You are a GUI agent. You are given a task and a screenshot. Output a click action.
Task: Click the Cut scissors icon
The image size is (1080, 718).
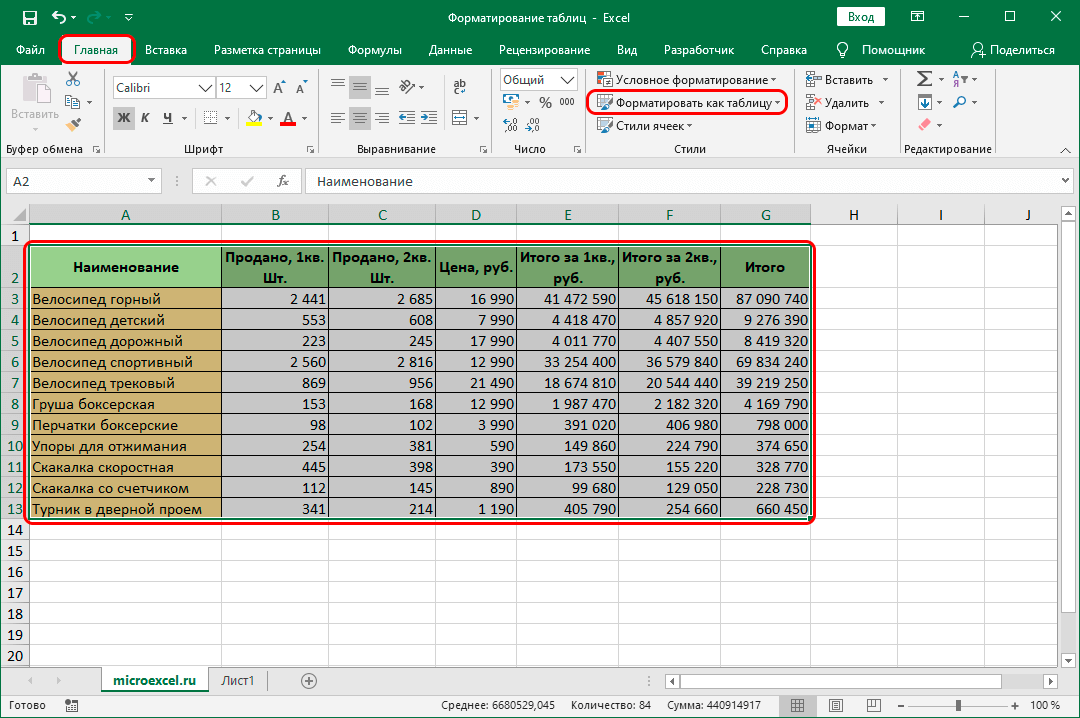coord(72,80)
